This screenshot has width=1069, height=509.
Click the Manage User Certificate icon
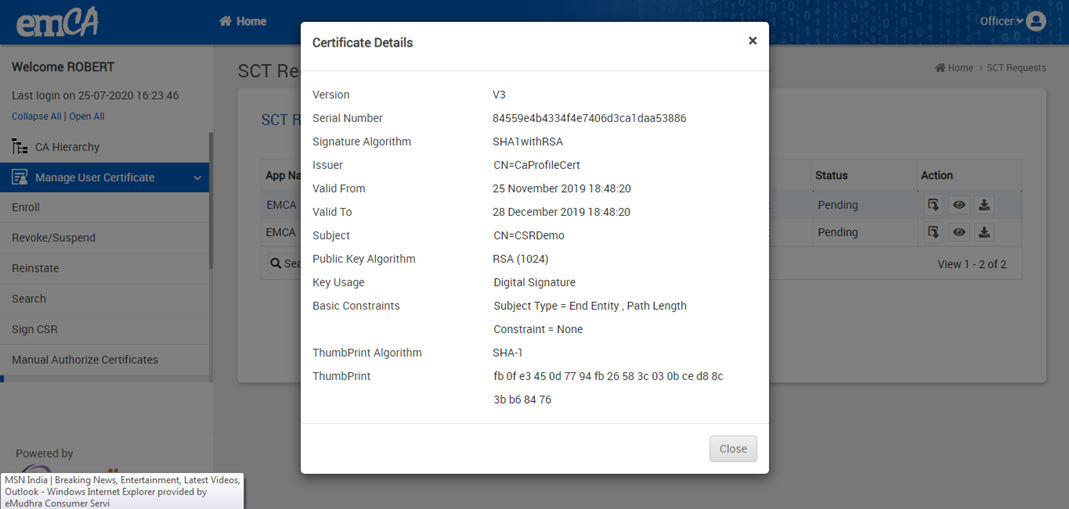point(19,177)
